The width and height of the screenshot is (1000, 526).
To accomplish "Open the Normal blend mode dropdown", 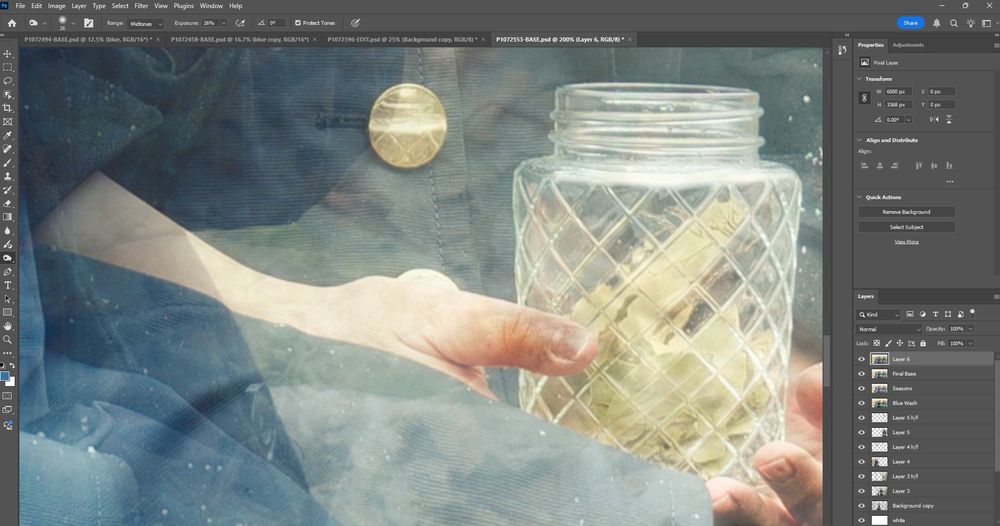I will pos(889,329).
